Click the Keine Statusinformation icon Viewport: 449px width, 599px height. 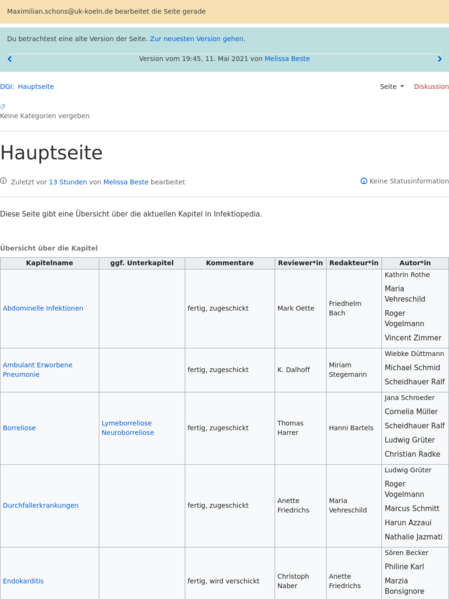(x=364, y=181)
